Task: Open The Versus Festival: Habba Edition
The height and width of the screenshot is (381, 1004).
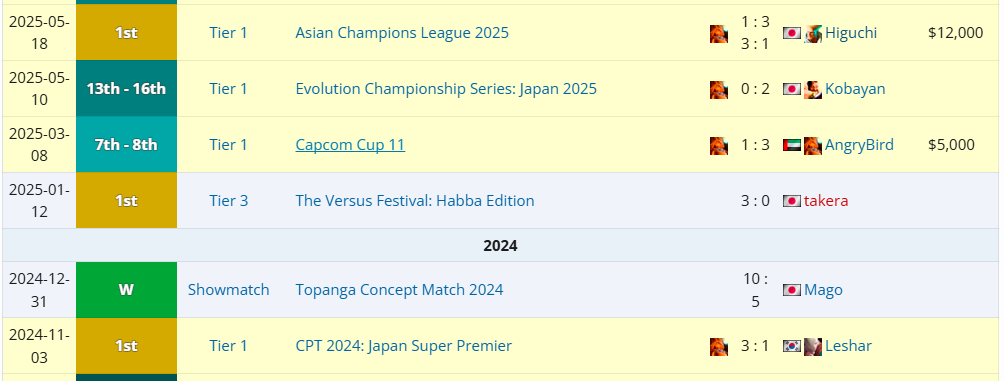Action: (x=414, y=200)
